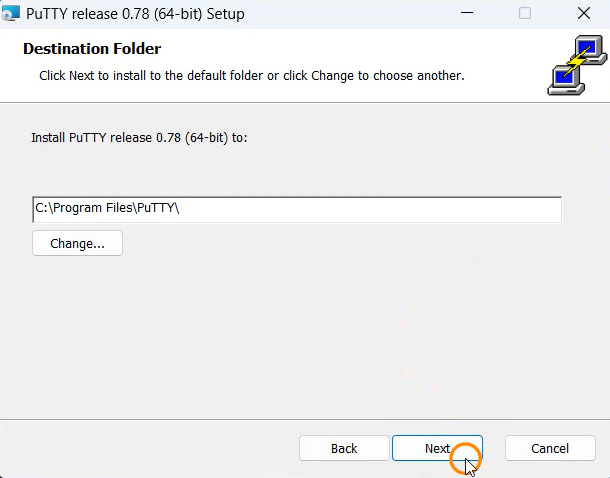Focus the destination folder path field
This screenshot has height=478, width=610.
[x=297, y=210]
